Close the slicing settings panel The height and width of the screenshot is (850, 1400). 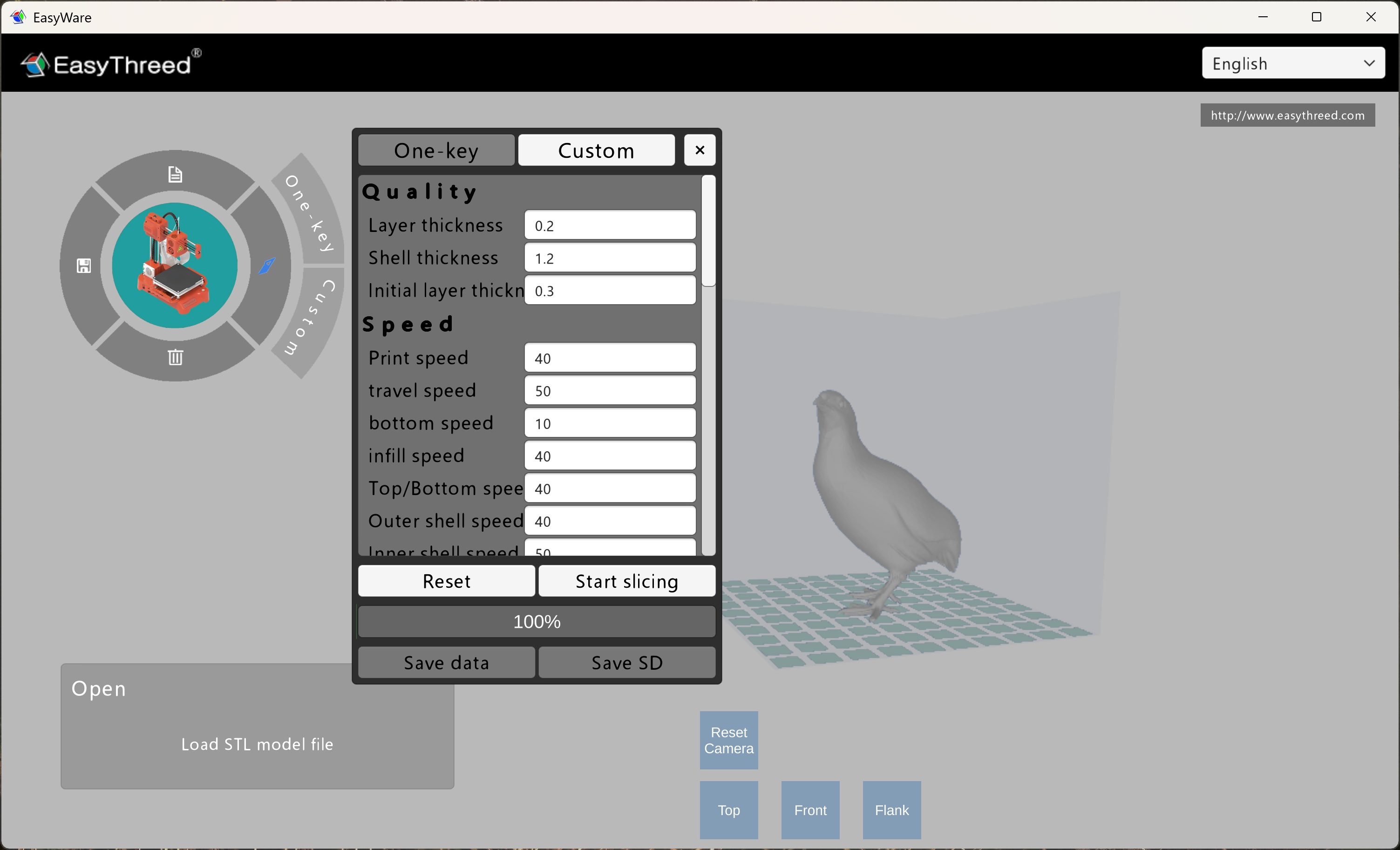[700, 150]
